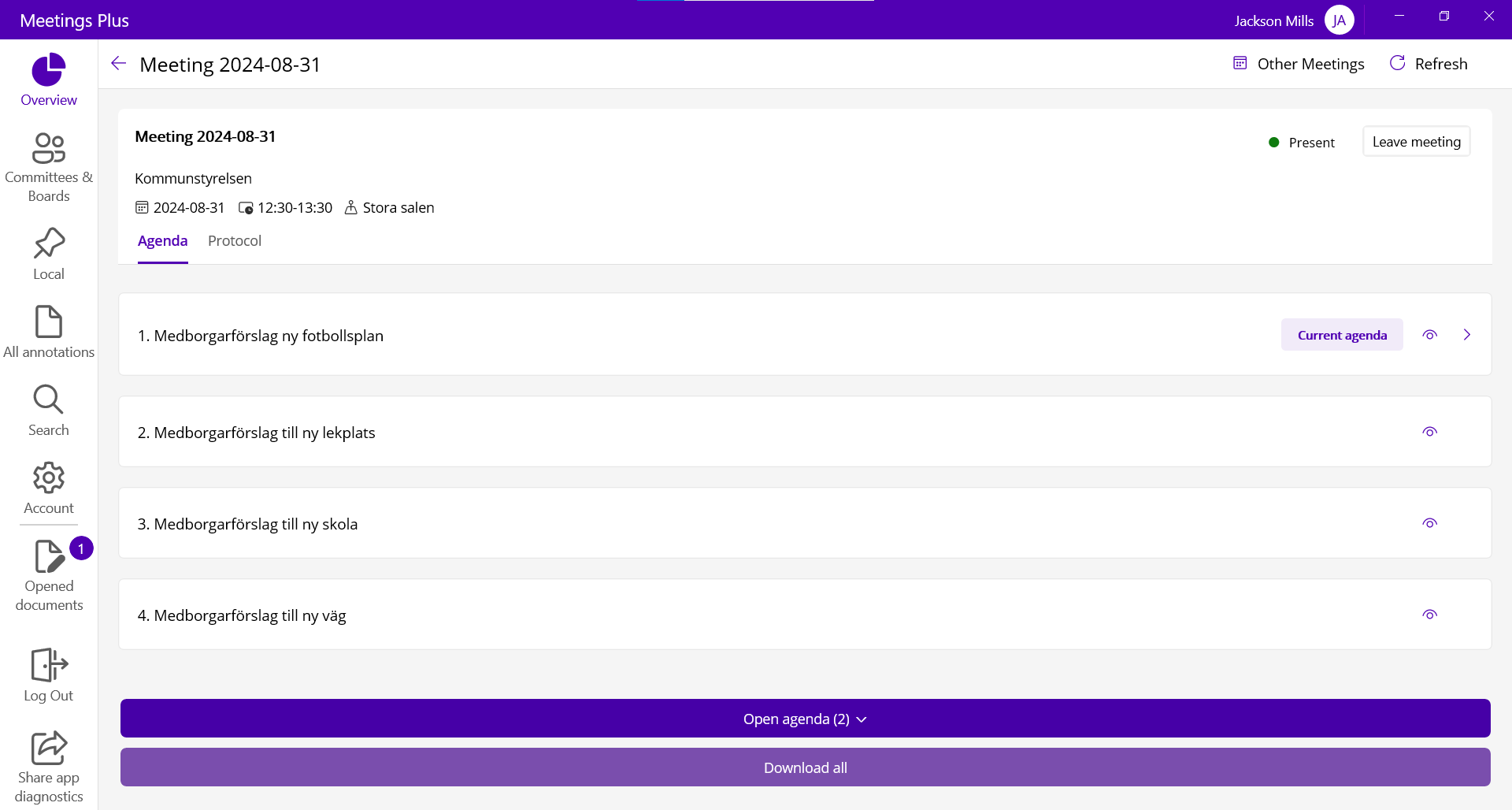This screenshot has height=810, width=1512.
Task: Open All annotations in sidebar
Action: pyautogui.click(x=49, y=332)
